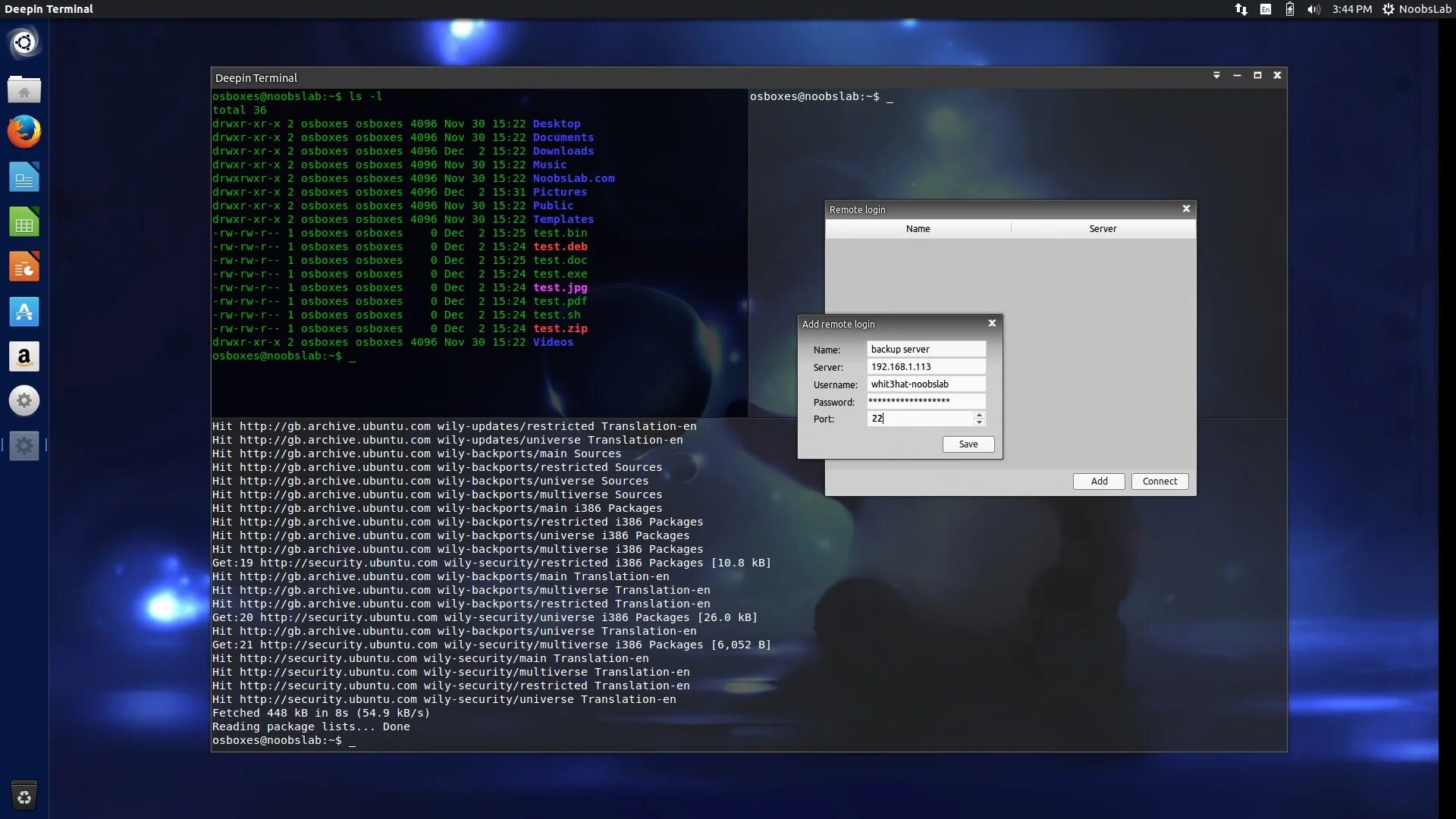Open the Trash icon
Viewport: 1456px width, 819px height.
(x=24, y=796)
